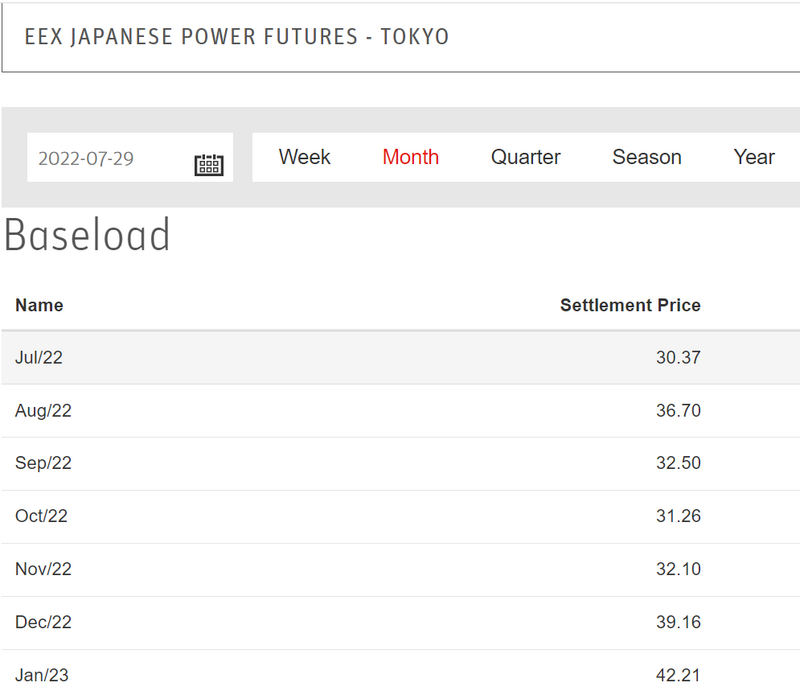Pick the Oct/22 contract name
Viewport: 800px width, 699px height.
41,516
